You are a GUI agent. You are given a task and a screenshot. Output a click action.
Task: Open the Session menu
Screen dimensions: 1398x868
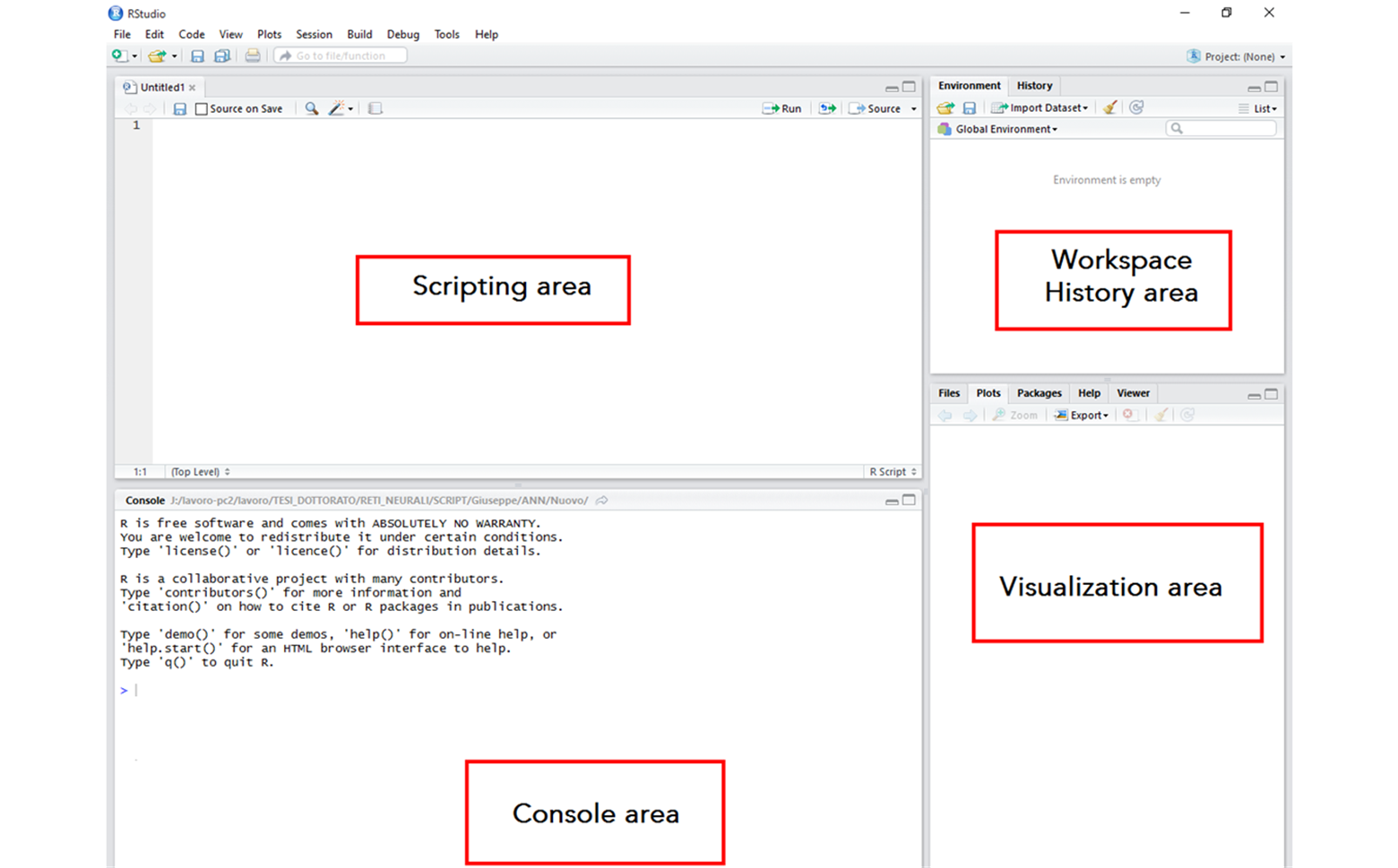314,34
